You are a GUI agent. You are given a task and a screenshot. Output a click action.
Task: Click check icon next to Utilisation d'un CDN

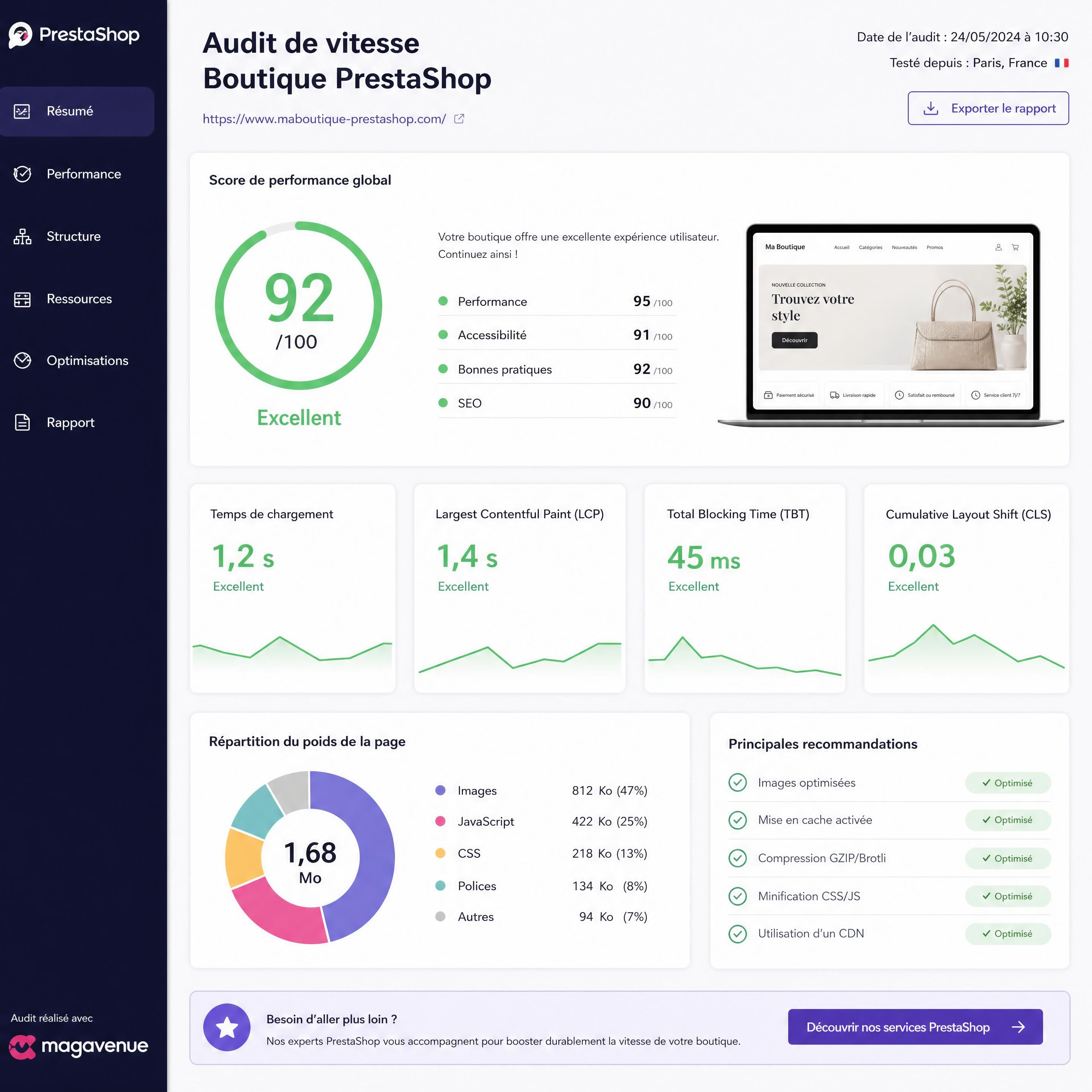pyautogui.click(x=737, y=934)
